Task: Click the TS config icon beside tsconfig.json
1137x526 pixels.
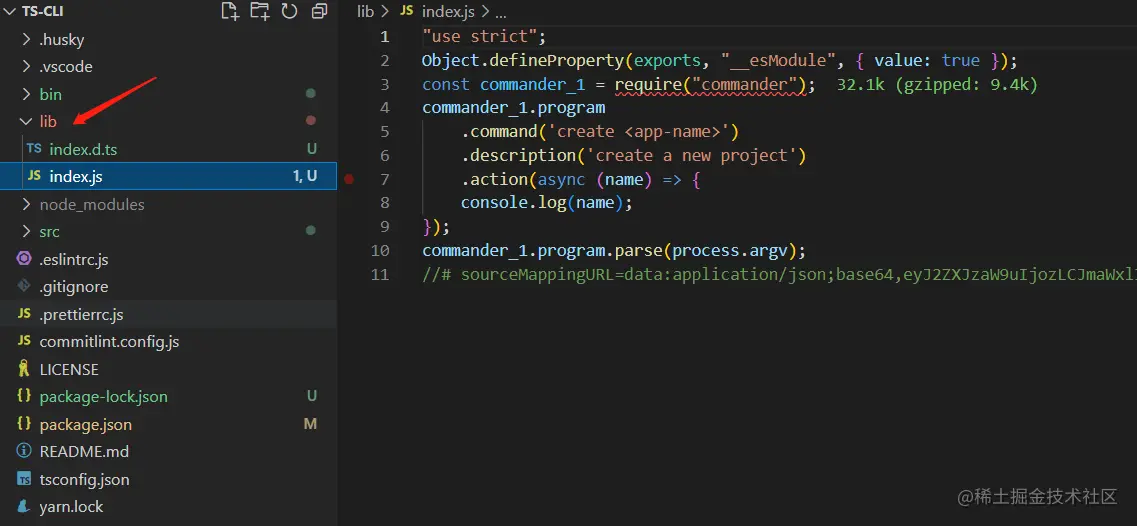Action: 24,480
